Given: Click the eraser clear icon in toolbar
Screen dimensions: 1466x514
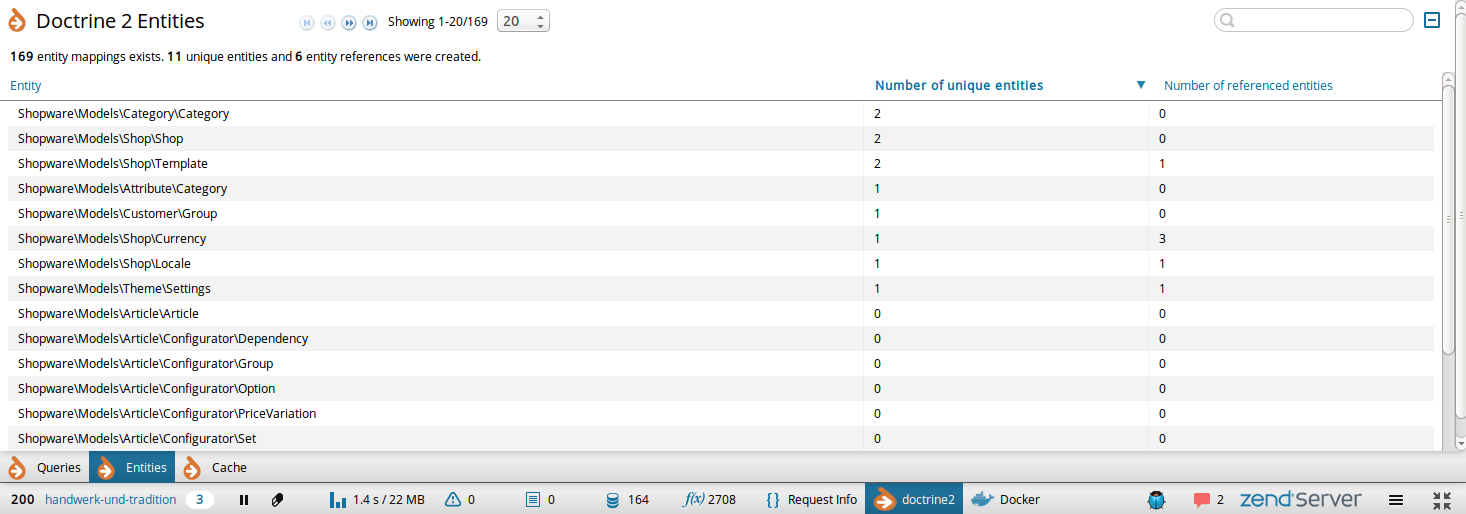Looking at the screenshot, I should [x=278, y=500].
